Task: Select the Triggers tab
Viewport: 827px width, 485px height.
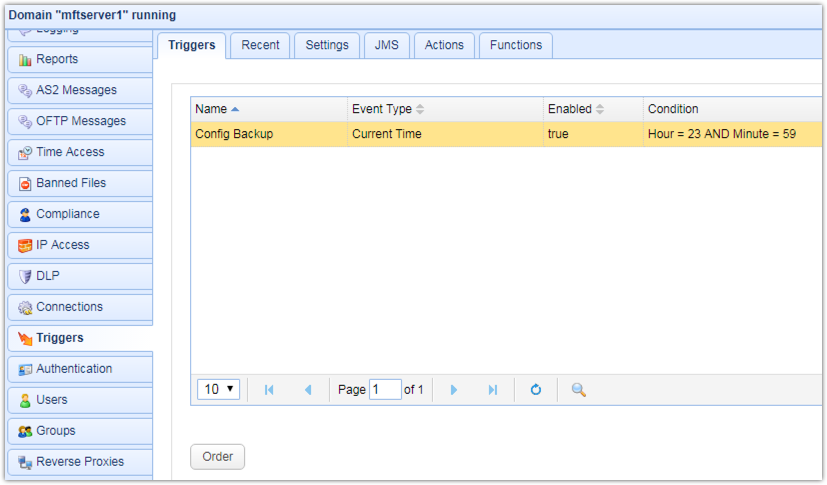Action: (191, 45)
